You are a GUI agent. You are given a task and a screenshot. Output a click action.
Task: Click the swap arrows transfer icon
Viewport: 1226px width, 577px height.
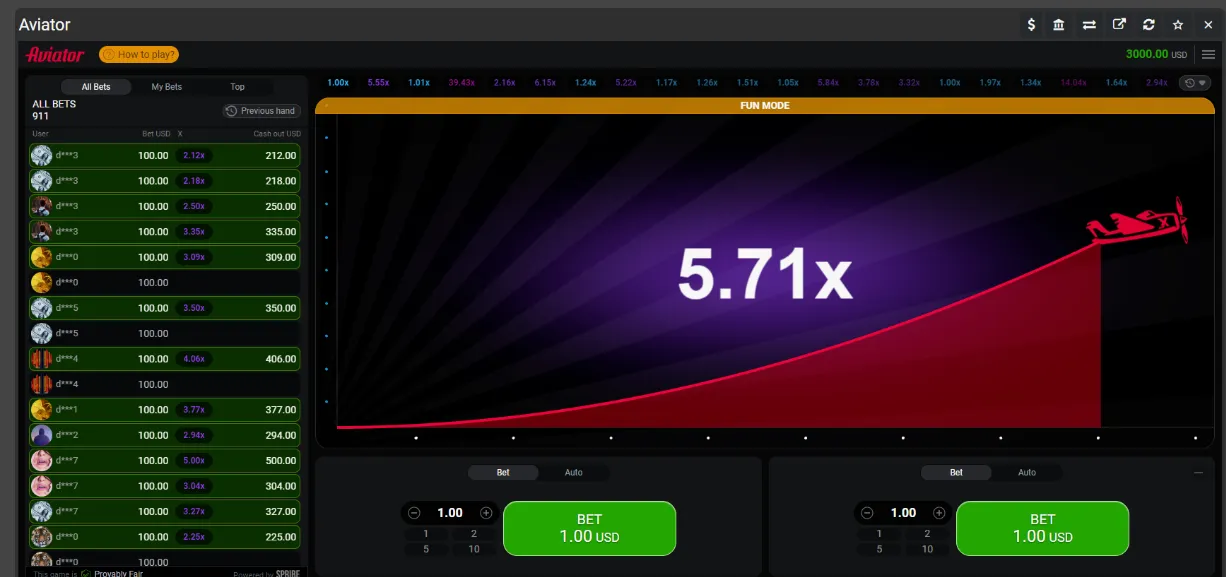1089,25
